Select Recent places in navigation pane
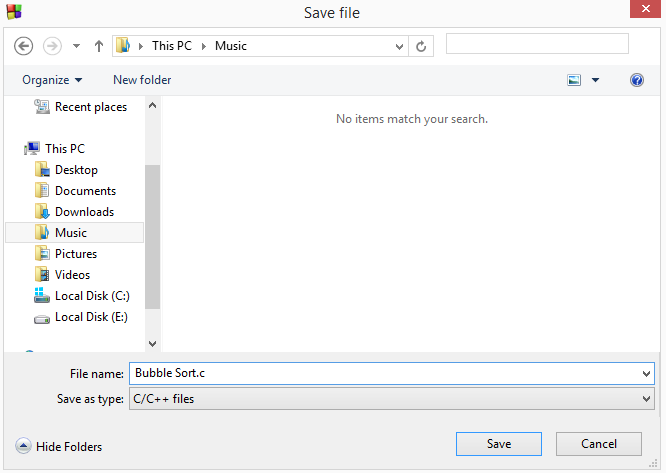666x473 pixels. tap(91, 107)
